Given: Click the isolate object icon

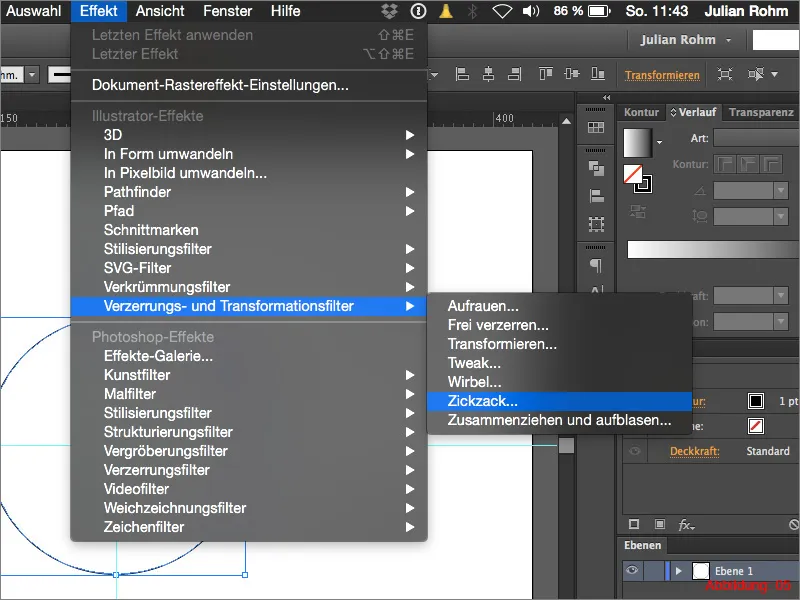Looking at the screenshot, I should point(724,74).
